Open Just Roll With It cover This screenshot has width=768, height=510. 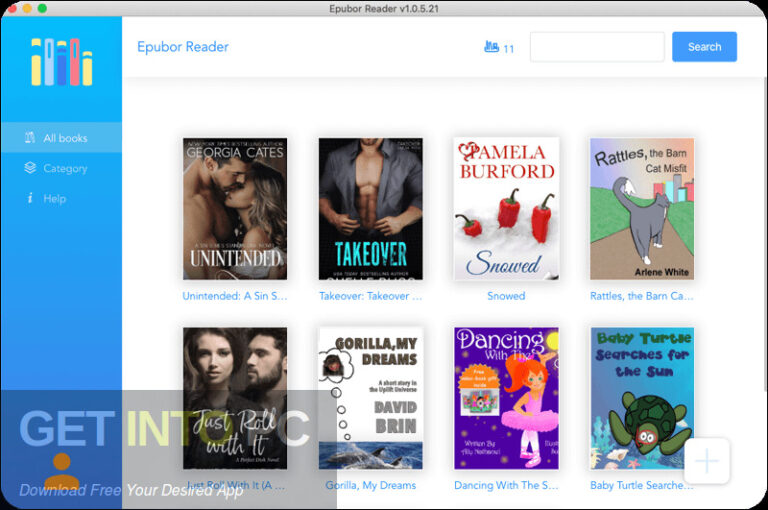click(x=235, y=398)
